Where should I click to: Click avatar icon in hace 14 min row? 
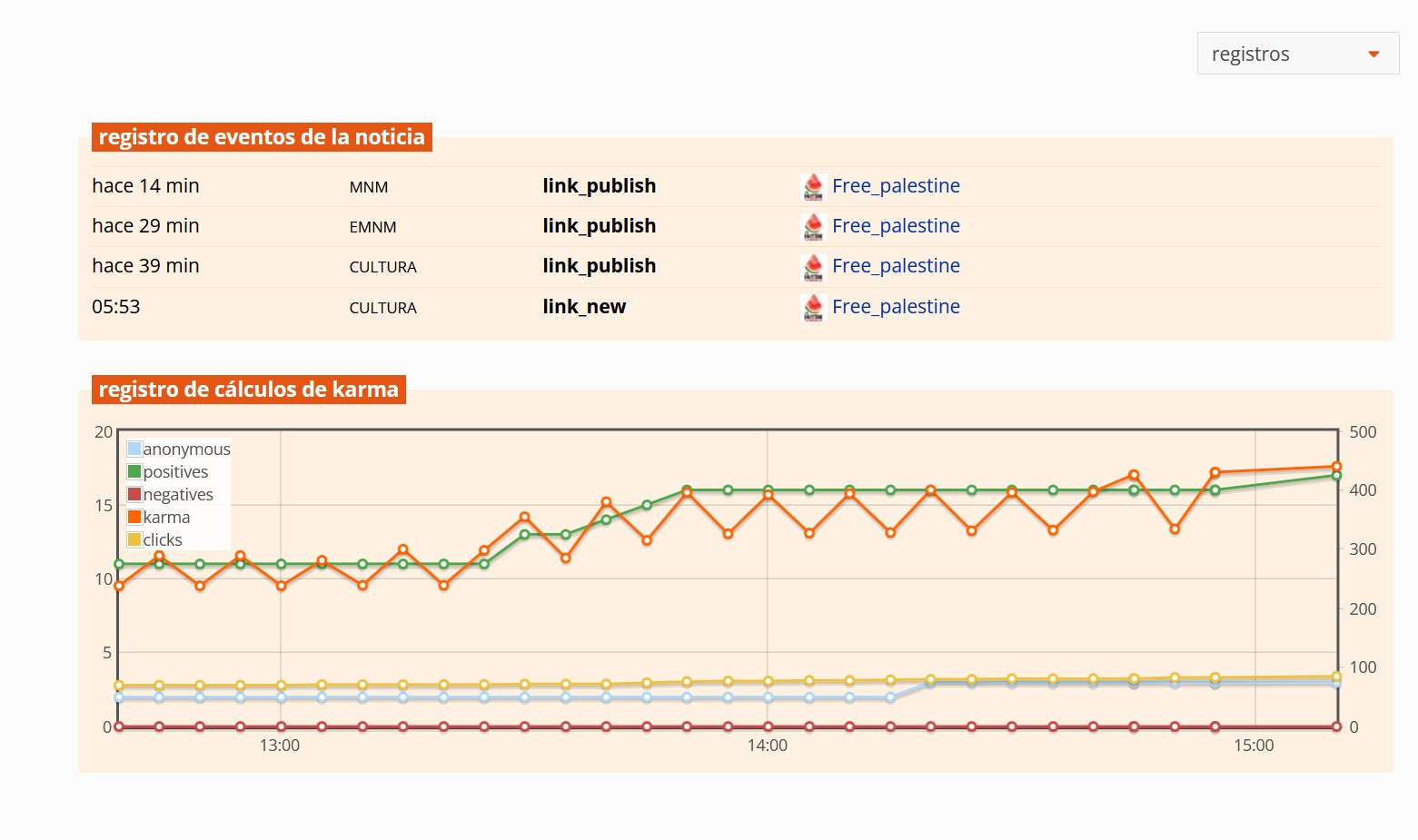(813, 187)
